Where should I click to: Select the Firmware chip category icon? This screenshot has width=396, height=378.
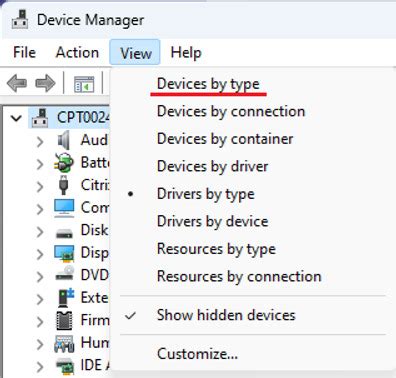click(x=64, y=320)
